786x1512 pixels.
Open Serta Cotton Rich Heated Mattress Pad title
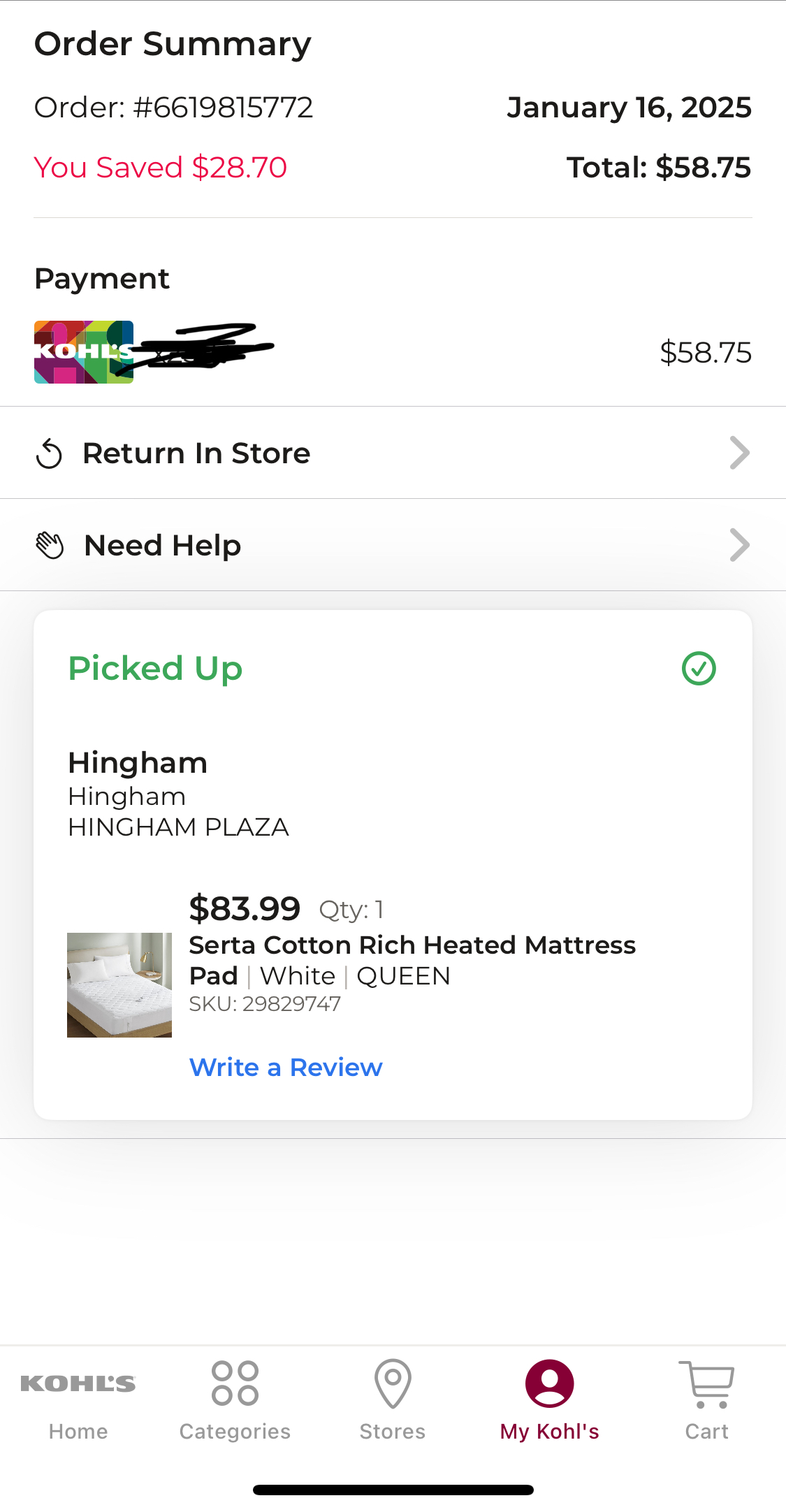click(x=412, y=960)
